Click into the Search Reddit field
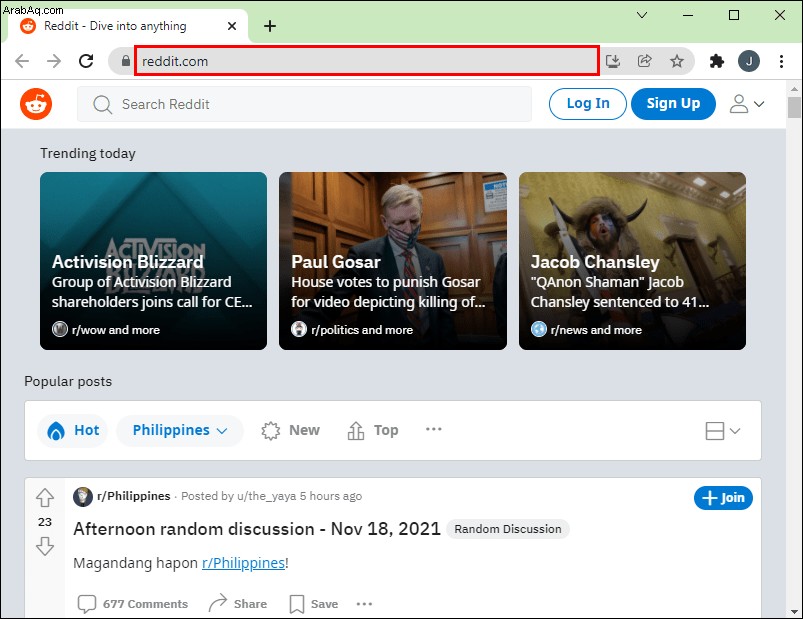 [304, 104]
